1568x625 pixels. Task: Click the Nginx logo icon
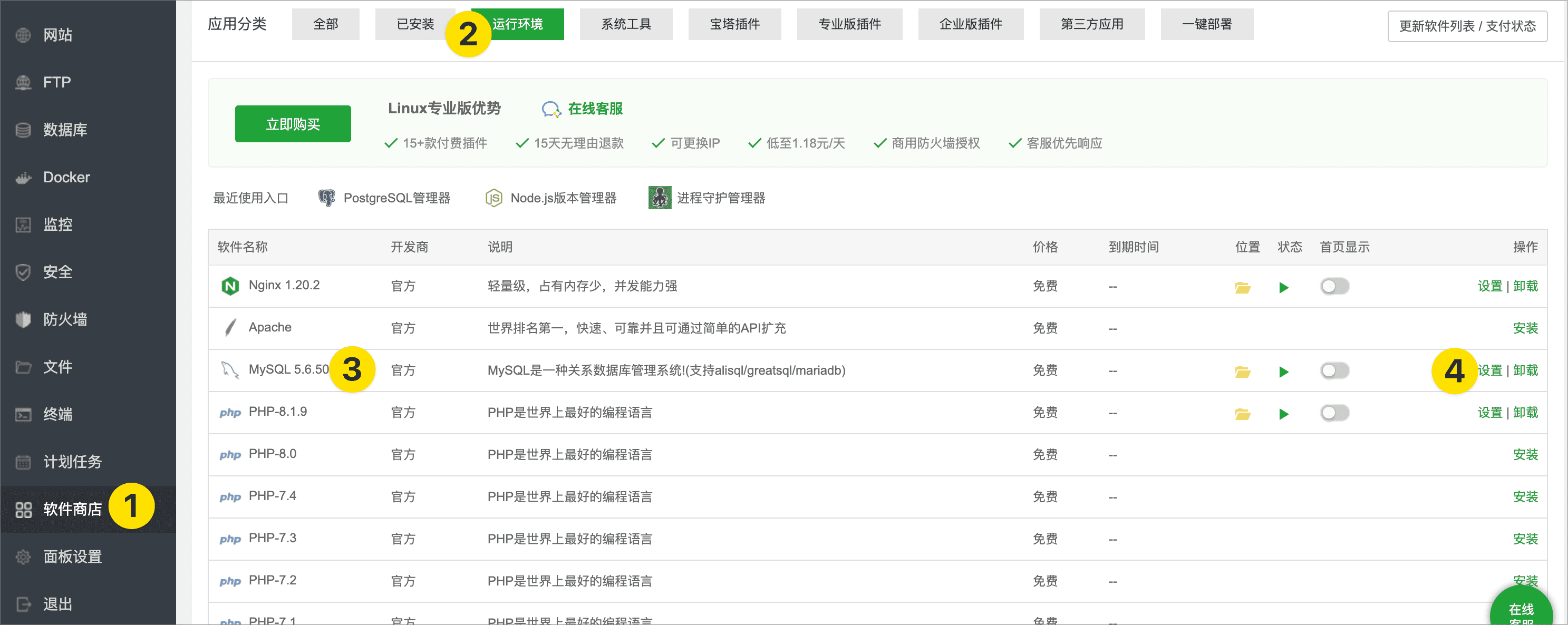tap(230, 286)
